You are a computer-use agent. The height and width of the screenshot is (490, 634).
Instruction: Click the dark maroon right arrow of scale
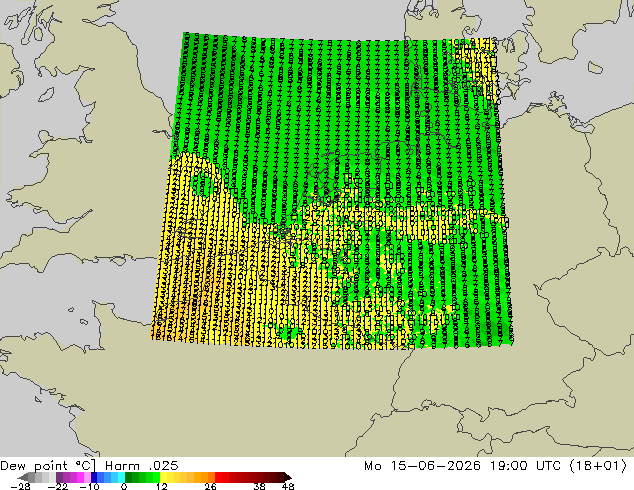(x=288, y=477)
